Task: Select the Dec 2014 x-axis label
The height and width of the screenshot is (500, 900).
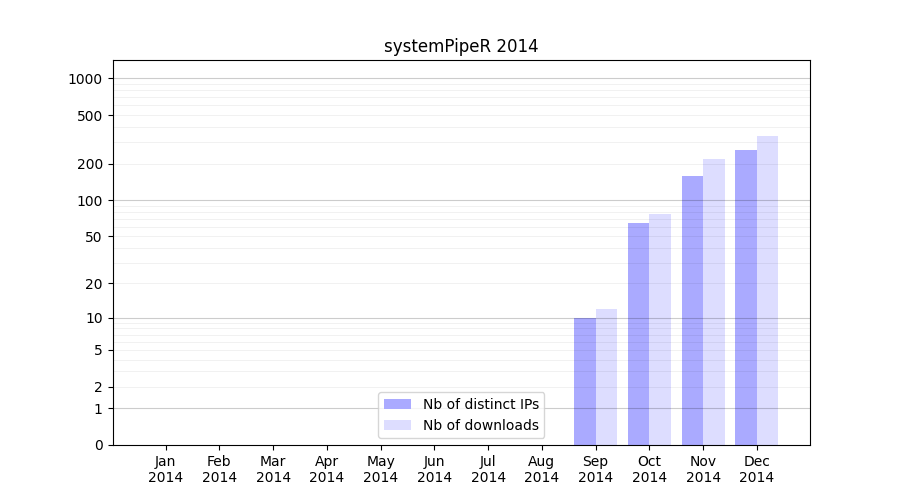Action: click(x=757, y=469)
